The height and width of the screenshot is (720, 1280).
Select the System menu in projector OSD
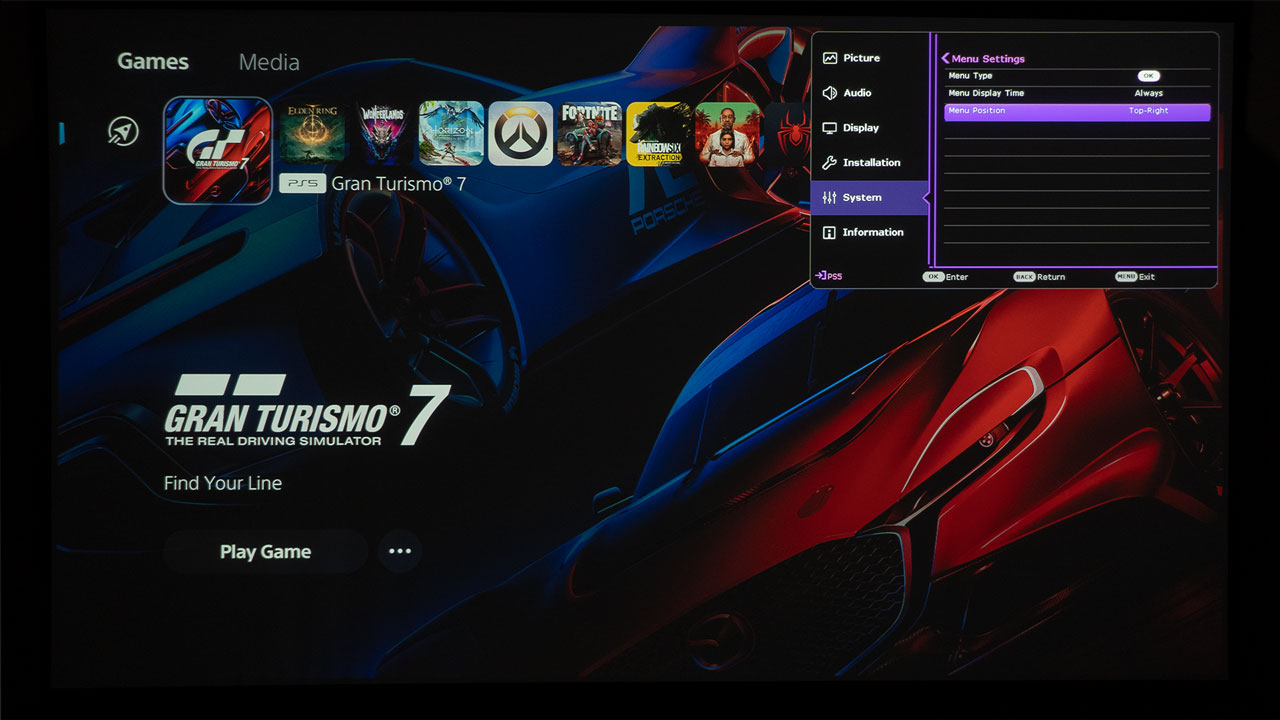click(869, 197)
